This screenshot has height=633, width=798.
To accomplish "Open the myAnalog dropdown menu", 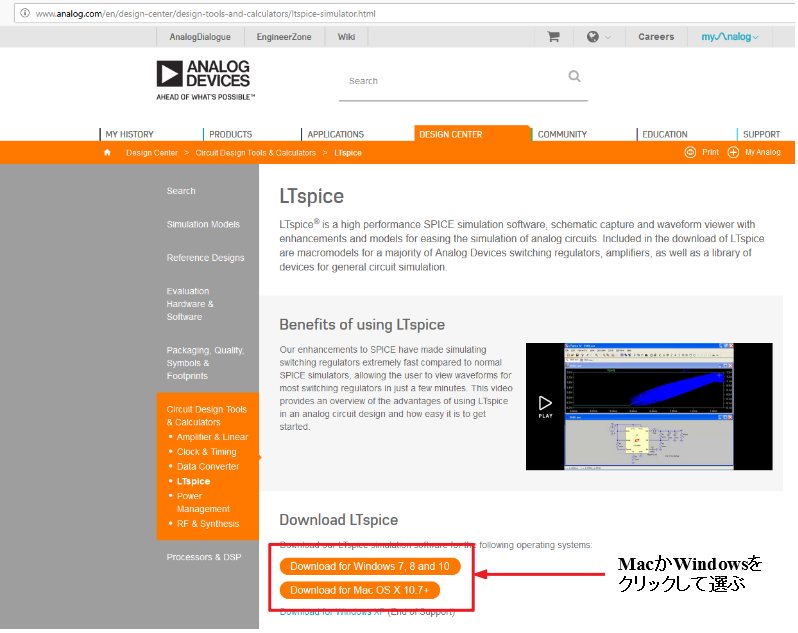I will point(730,37).
